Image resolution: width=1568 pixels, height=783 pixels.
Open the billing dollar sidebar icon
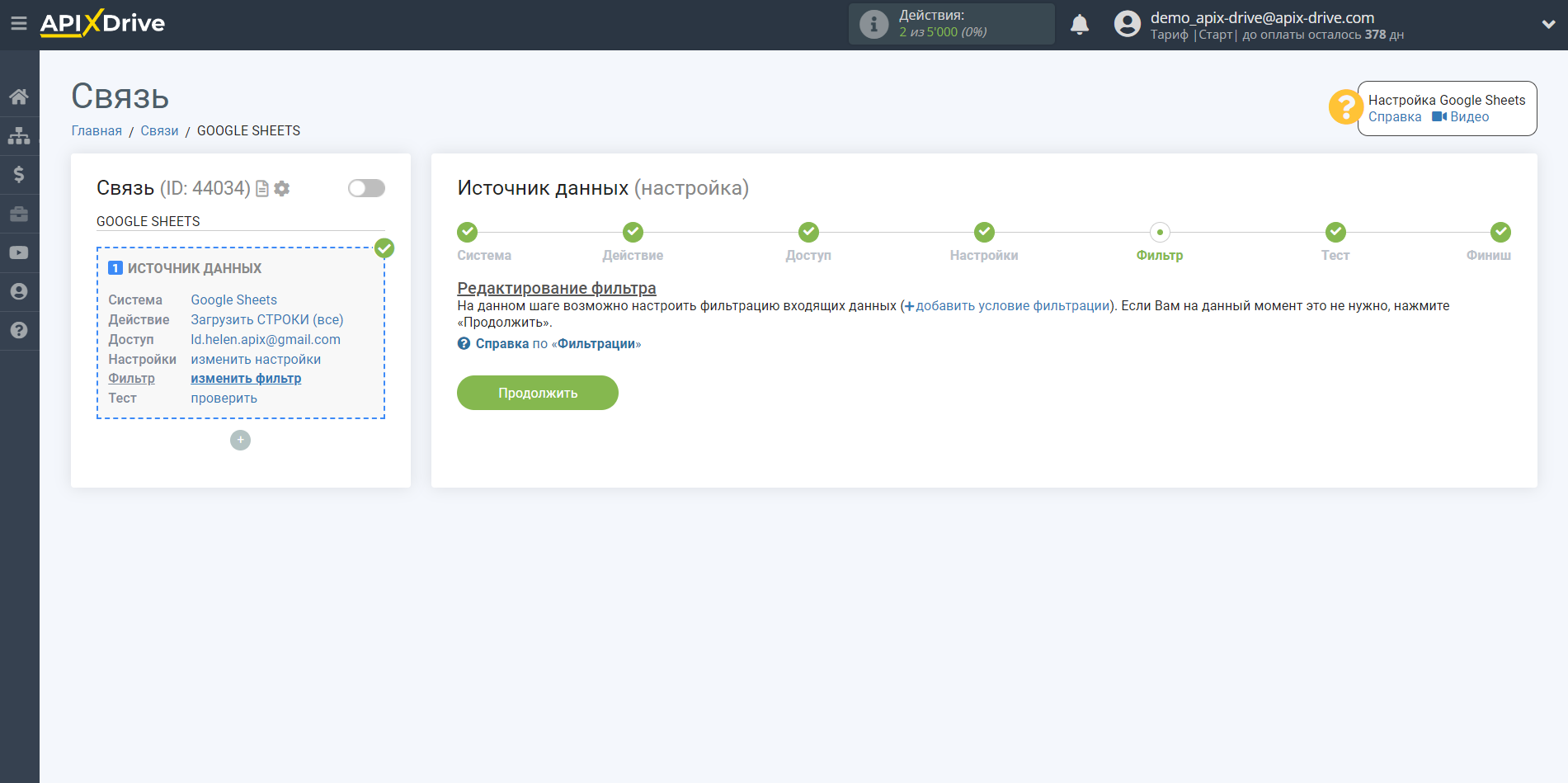coord(19,174)
